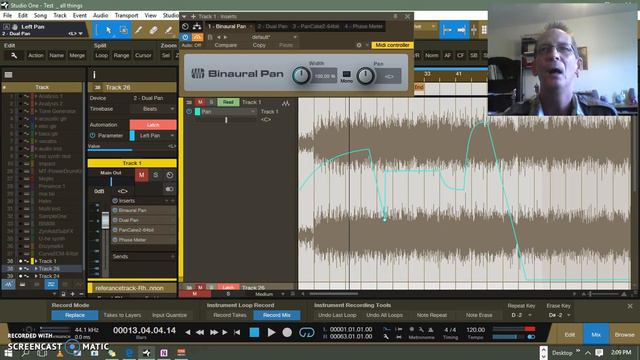Click Takes to Layers button
The image size is (640, 360).
pos(122,315)
